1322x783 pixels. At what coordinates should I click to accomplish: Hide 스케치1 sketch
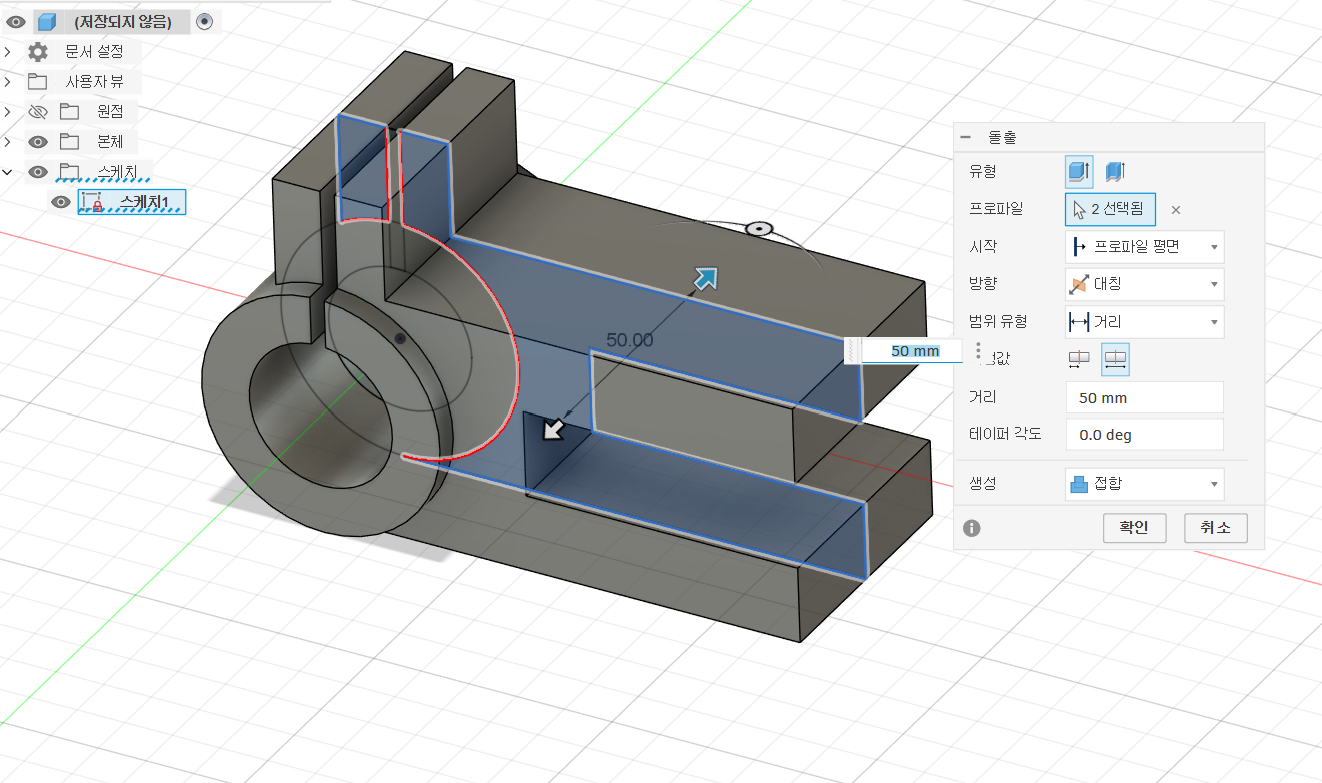[x=61, y=202]
